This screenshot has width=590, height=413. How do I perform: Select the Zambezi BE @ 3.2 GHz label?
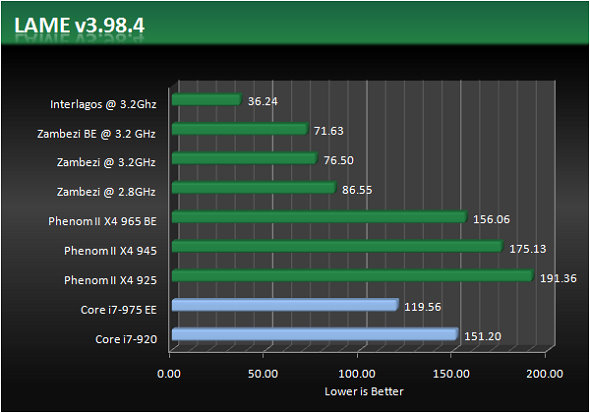click(96, 134)
